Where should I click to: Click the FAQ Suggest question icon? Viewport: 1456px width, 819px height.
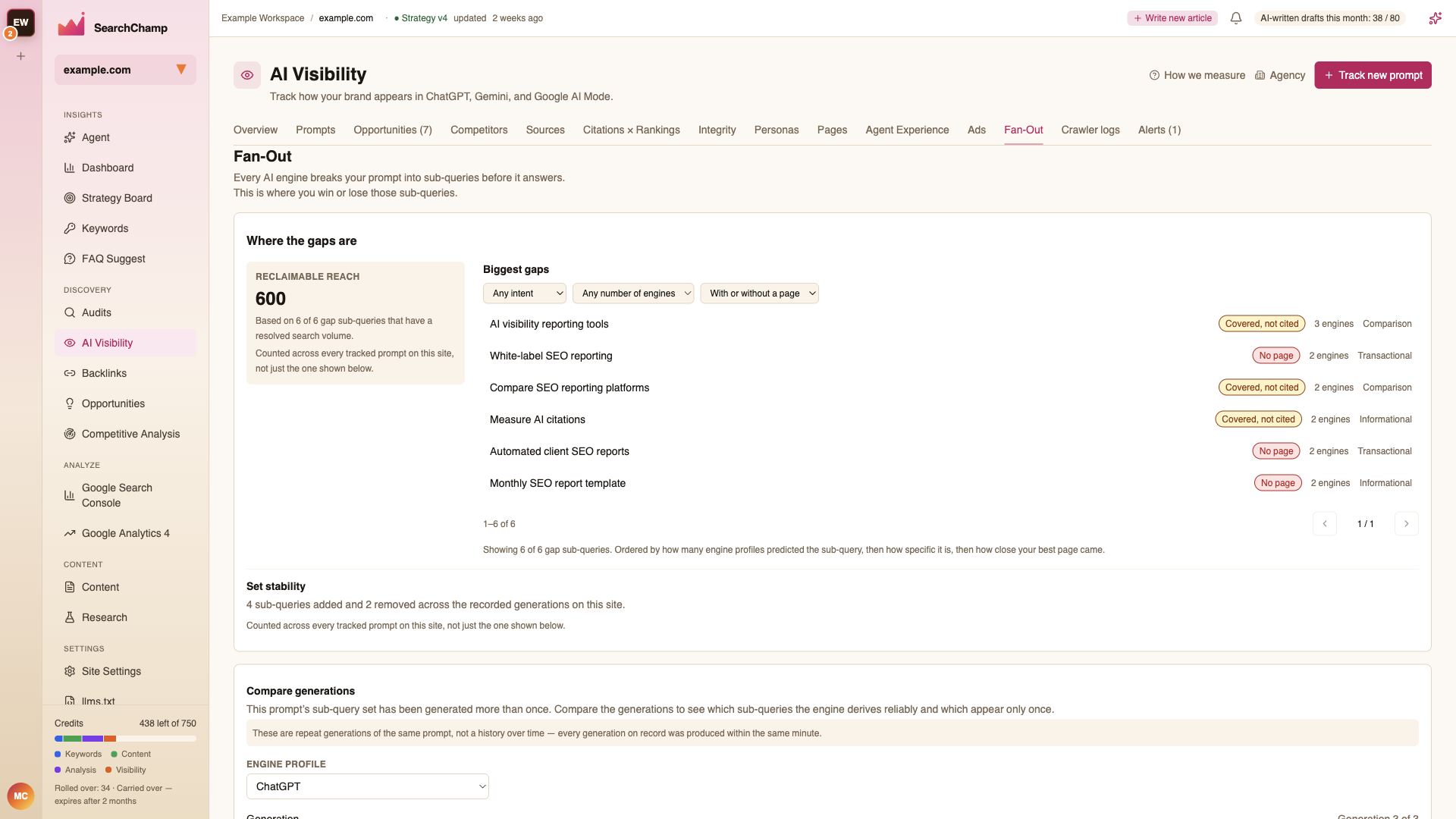pos(70,259)
